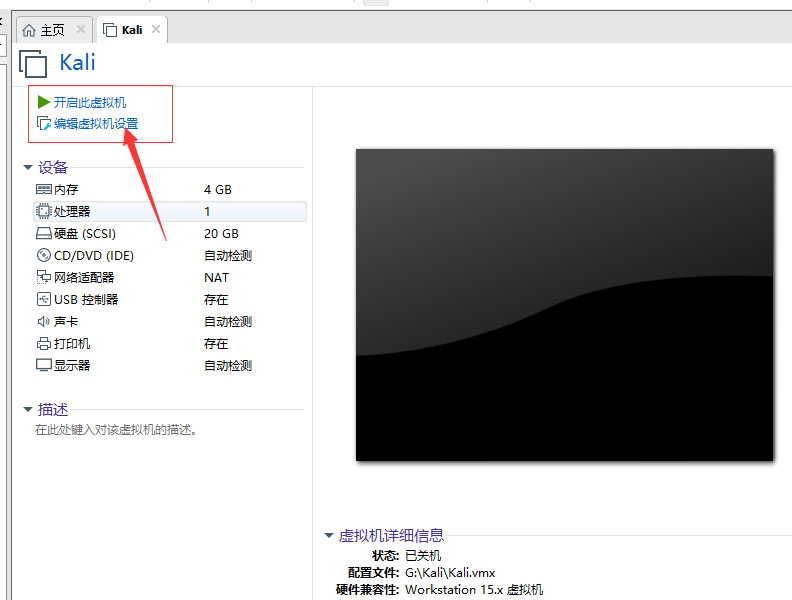Click the 配置文件 label in VM details

(374, 573)
